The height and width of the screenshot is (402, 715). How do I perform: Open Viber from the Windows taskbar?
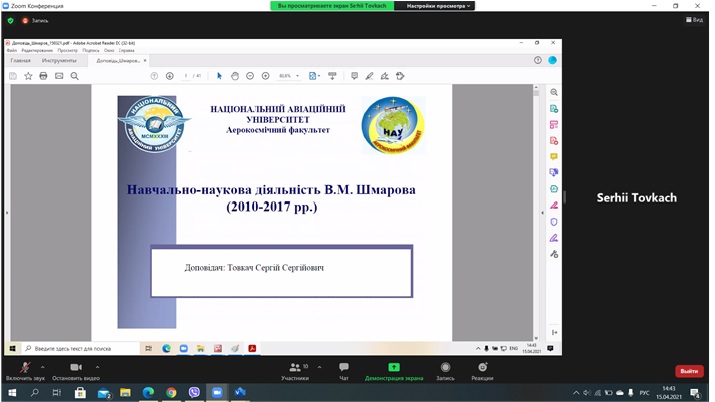coord(194,393)
